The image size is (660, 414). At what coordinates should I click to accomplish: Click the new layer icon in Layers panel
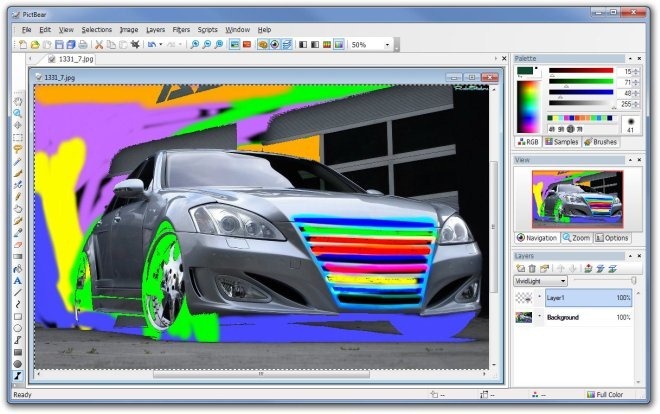(x=521, y=269)
